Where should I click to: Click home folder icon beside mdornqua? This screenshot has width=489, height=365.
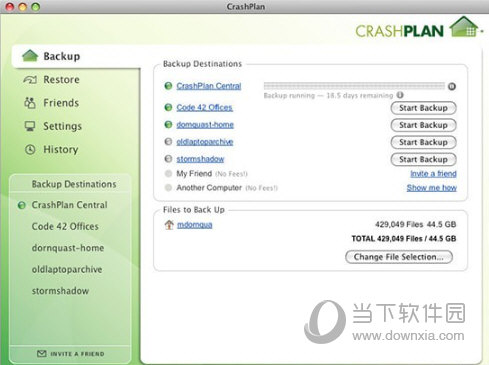click(x=169, y=225)
